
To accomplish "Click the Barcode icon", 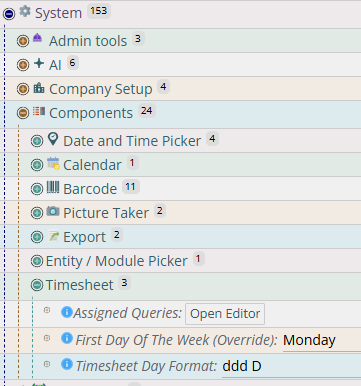I will pos(53,187).
